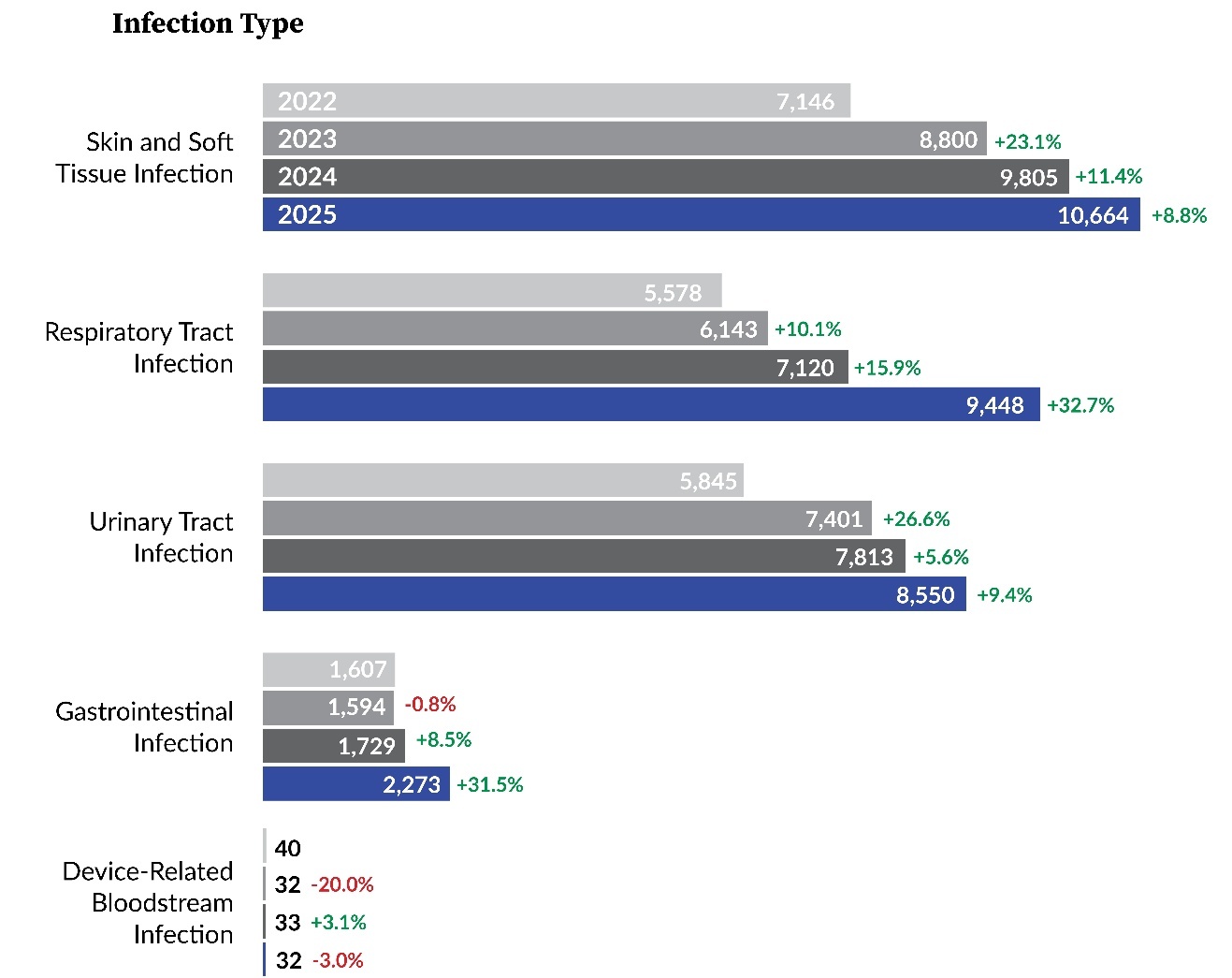This screenshot has width=1232, height=978.
Task: Click the "Device-Related Bloodstream Infection" label
Action: [x=148, y=902]
